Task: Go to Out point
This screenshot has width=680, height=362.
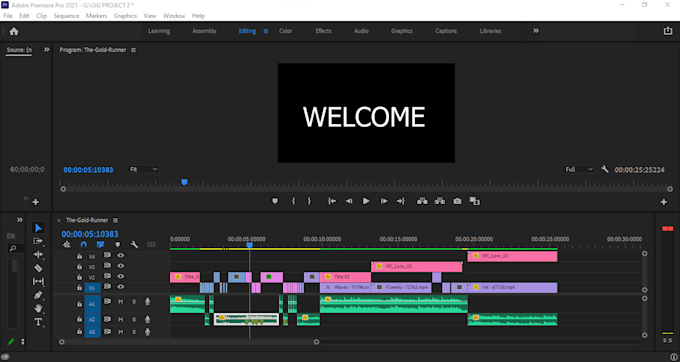Action: 401,201
